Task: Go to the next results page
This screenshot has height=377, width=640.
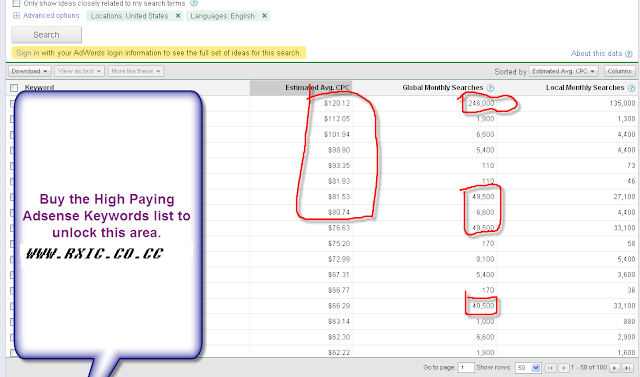Action: (615, 368)
